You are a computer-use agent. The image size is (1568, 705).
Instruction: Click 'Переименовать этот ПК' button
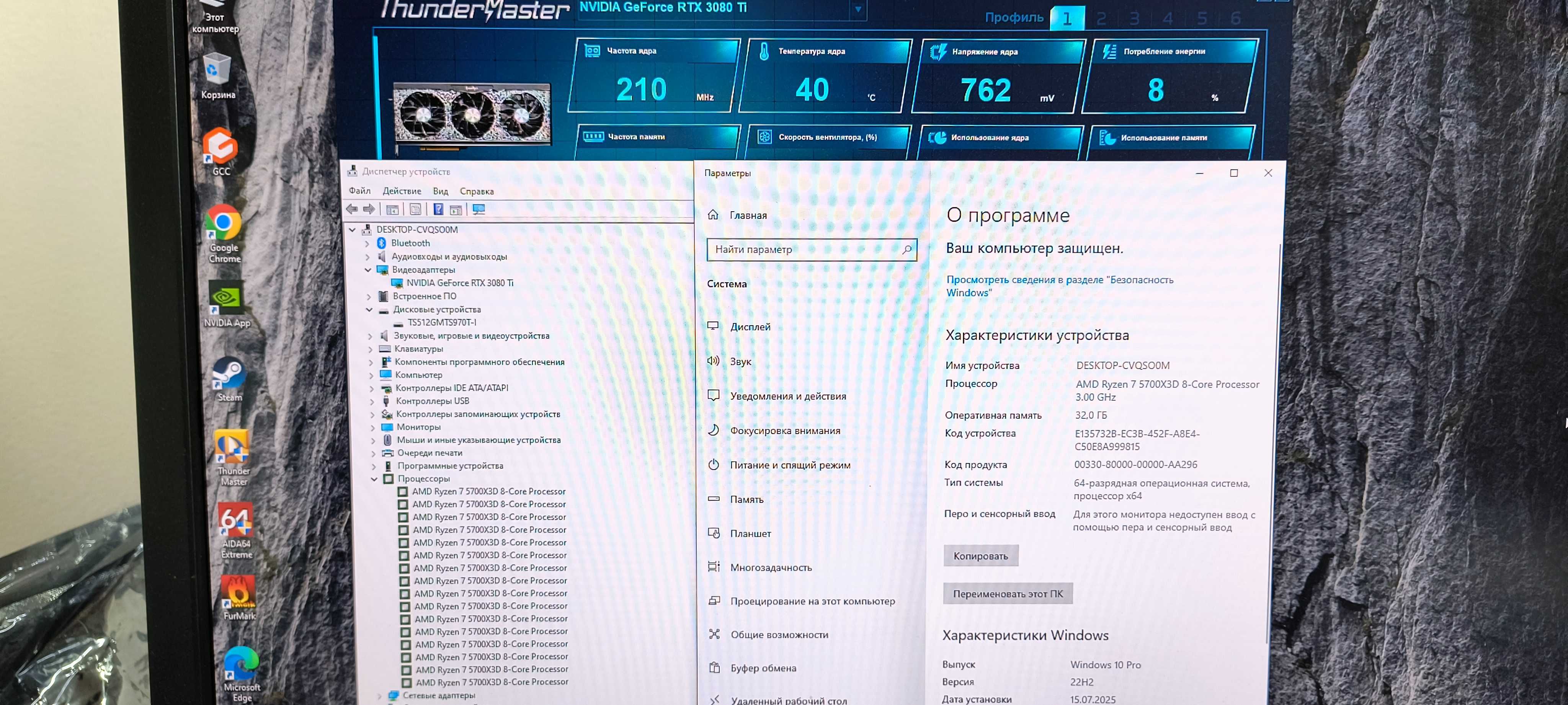click(x=1008, y=594)
